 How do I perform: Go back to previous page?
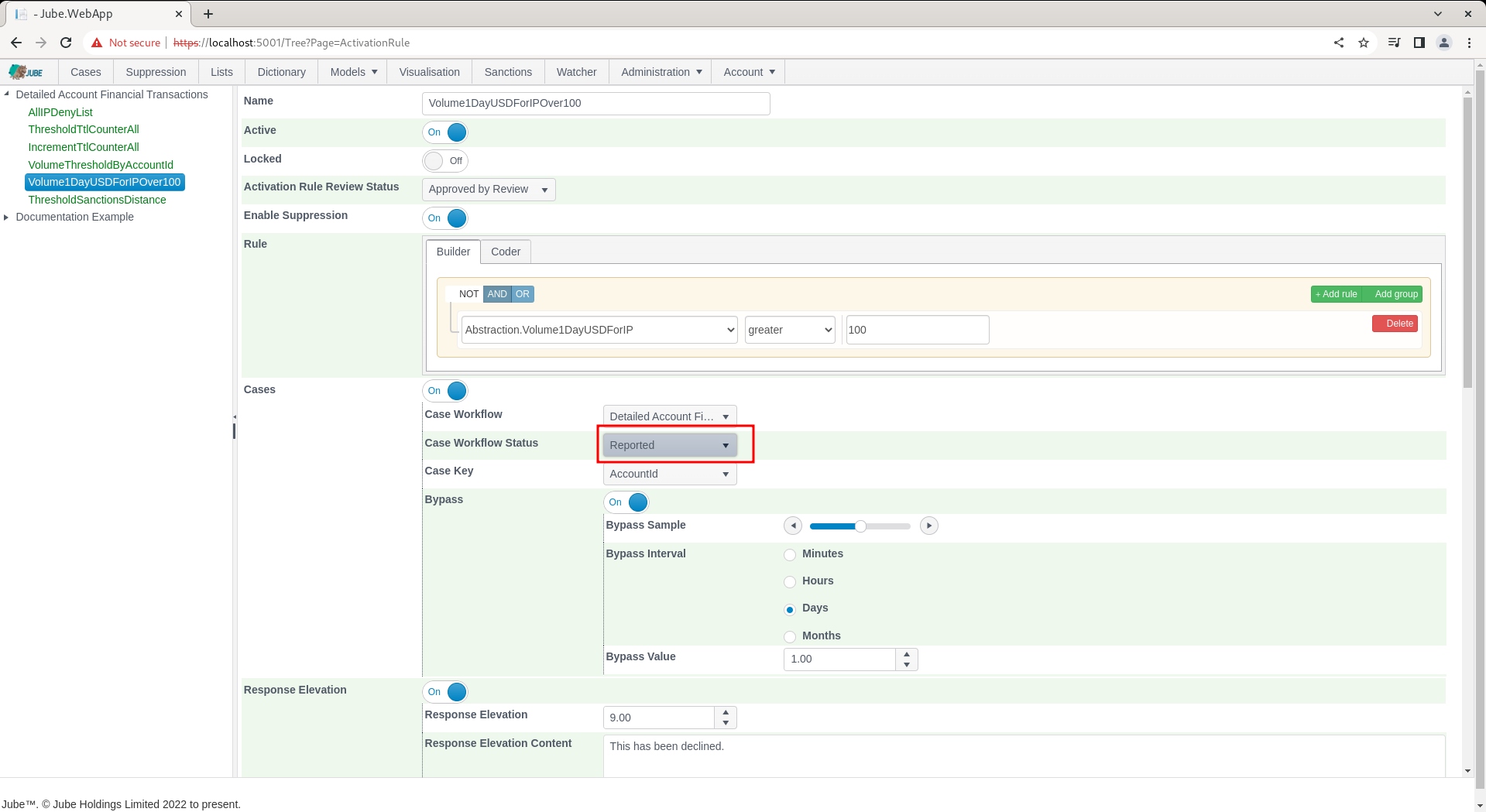(x=16, y=43)
